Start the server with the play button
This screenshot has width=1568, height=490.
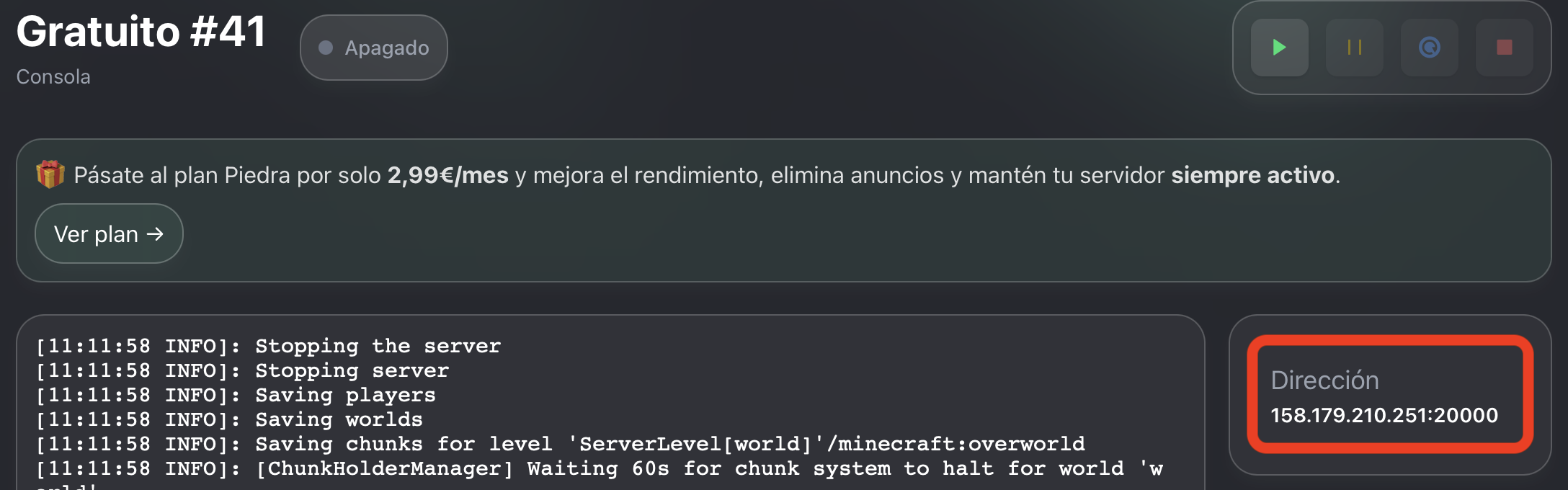tap(1279, 48)
